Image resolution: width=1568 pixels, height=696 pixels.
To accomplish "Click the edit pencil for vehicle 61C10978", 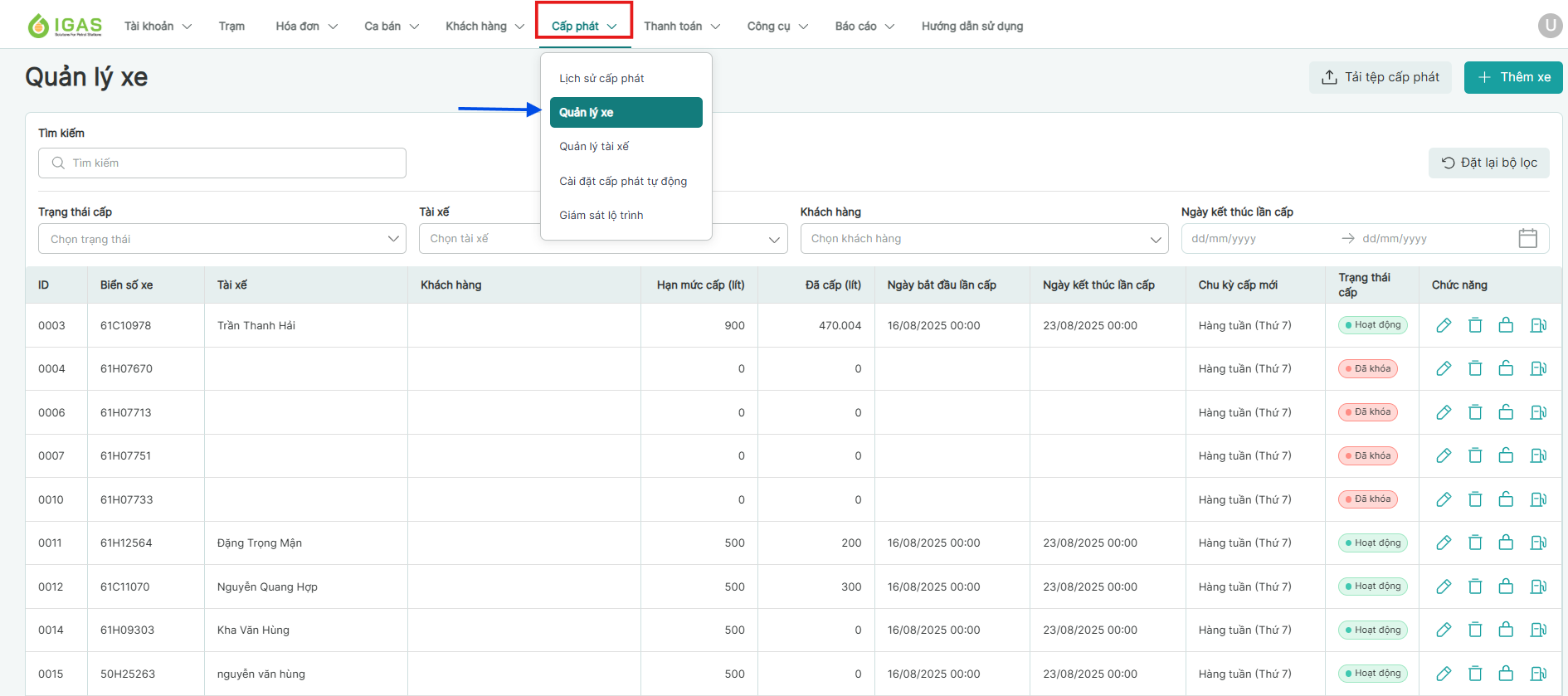I will [x=1444, y=325].
